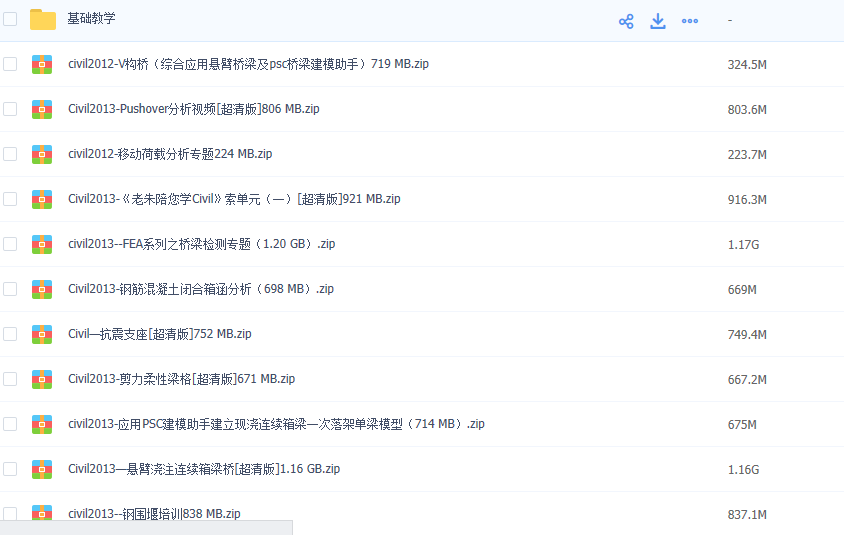Open civil2012-V构桥 719 MB.zip file name

(248, 64)
